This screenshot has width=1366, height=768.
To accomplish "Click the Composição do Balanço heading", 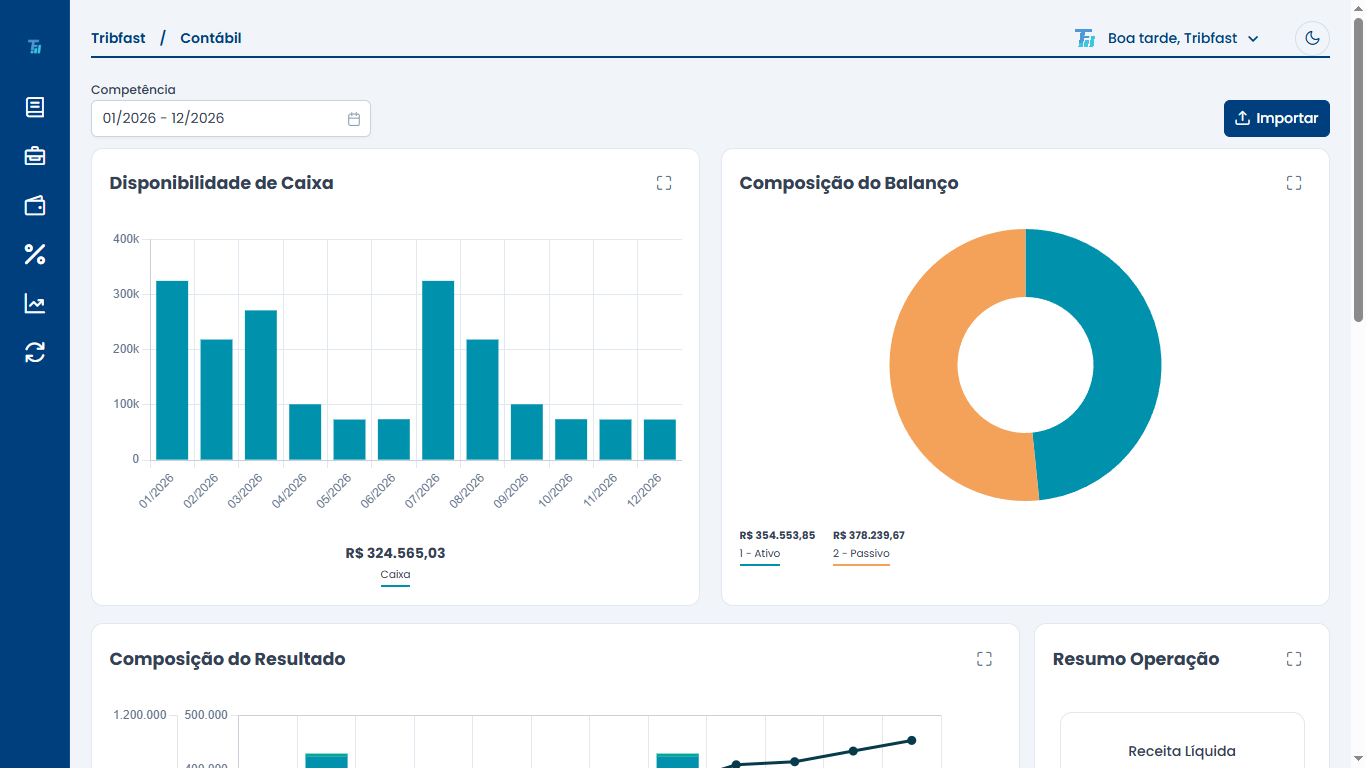I will 849,183.
